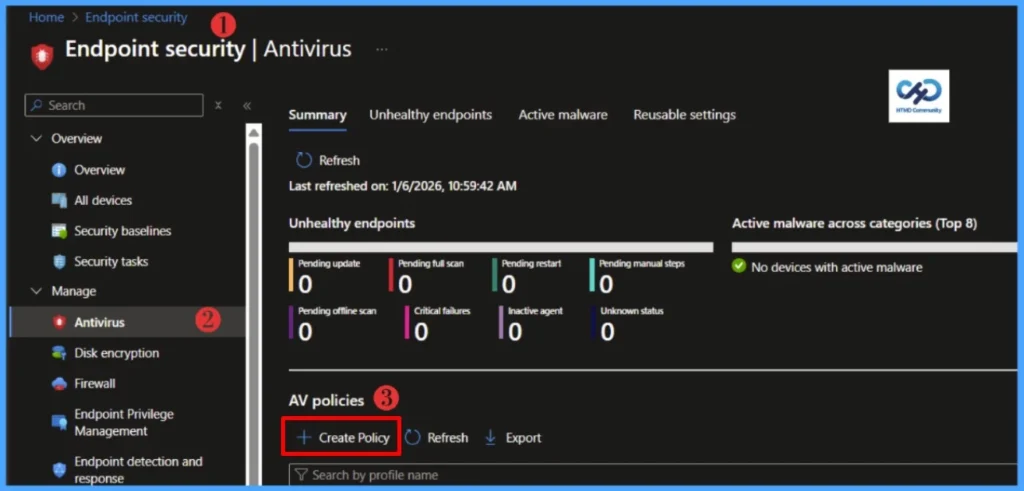Click the Firewall icon
Screen dimensions: 1024x491
click(59, 384)
